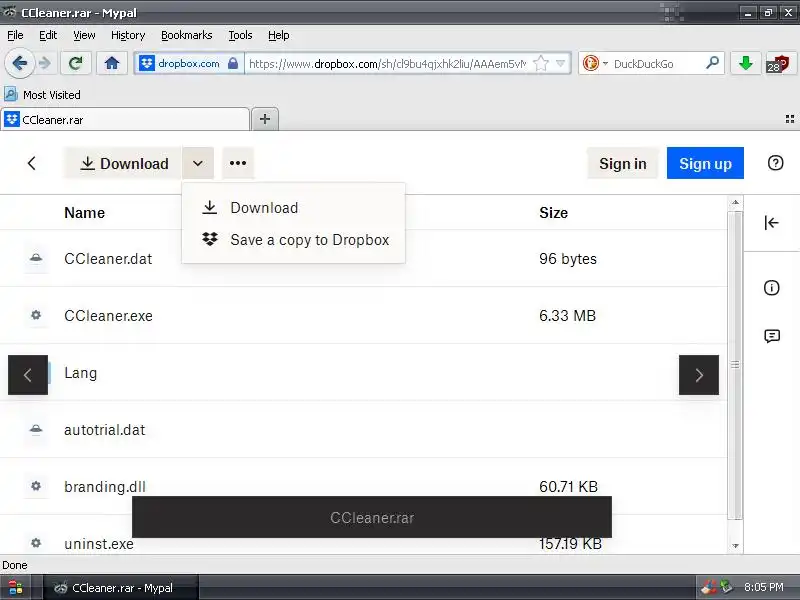This screenshot has width=800, height=600.
Task: Choose Save a copy to Dropbox
Action: tap(293, 240)
